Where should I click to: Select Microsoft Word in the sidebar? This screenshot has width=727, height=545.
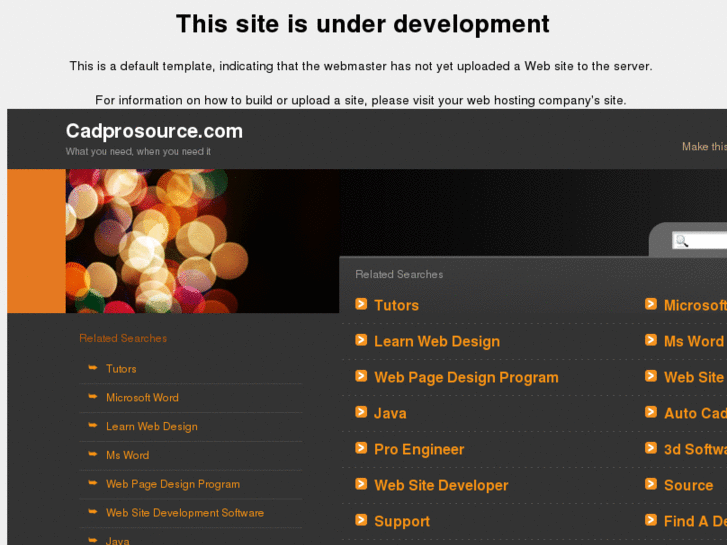click(142, 398)
